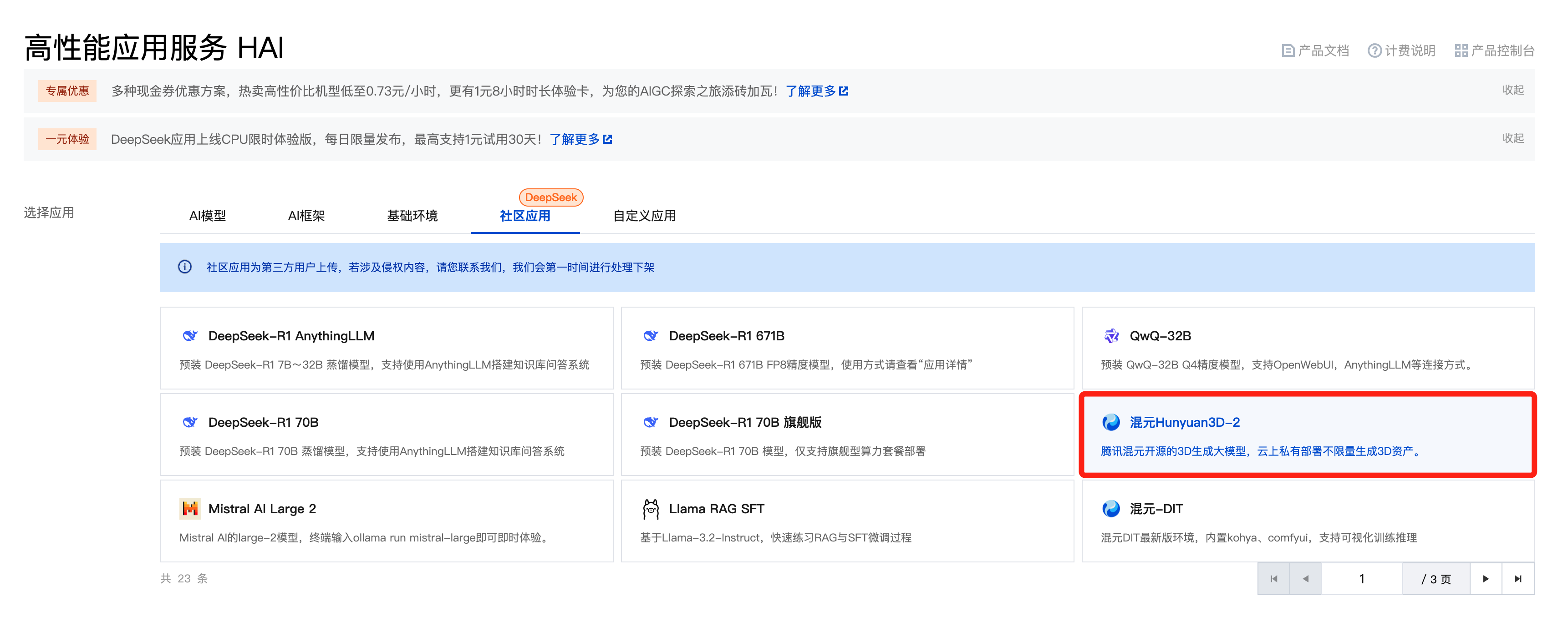Click the 专属优惠 orange tag

click(x=67, y=91)
